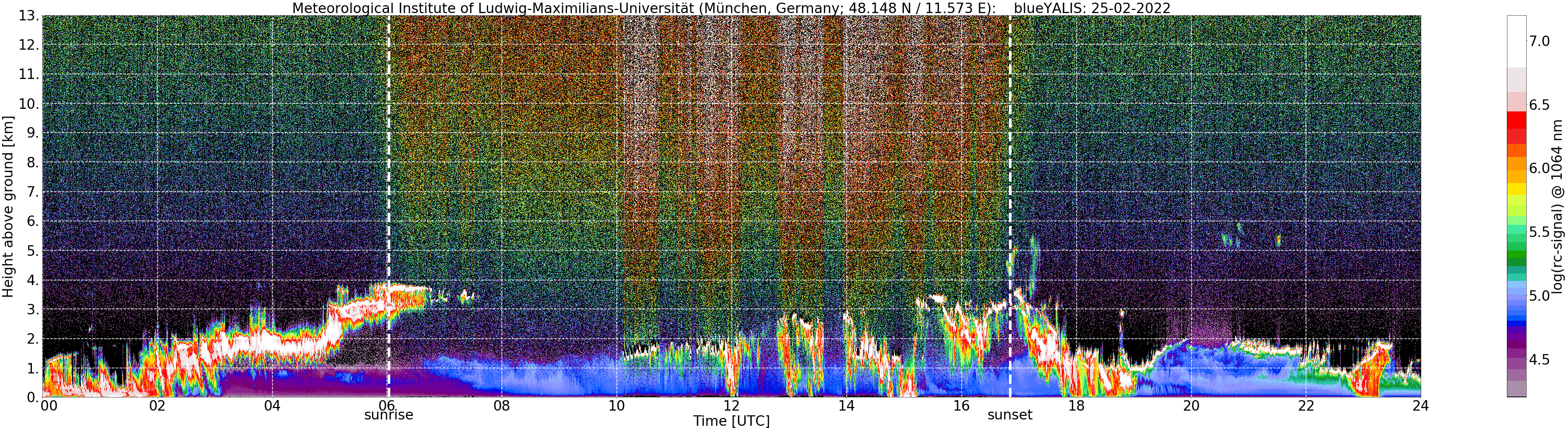
Task: Click the y-axis tick label '6.'
Action: (x=32, y=221)
